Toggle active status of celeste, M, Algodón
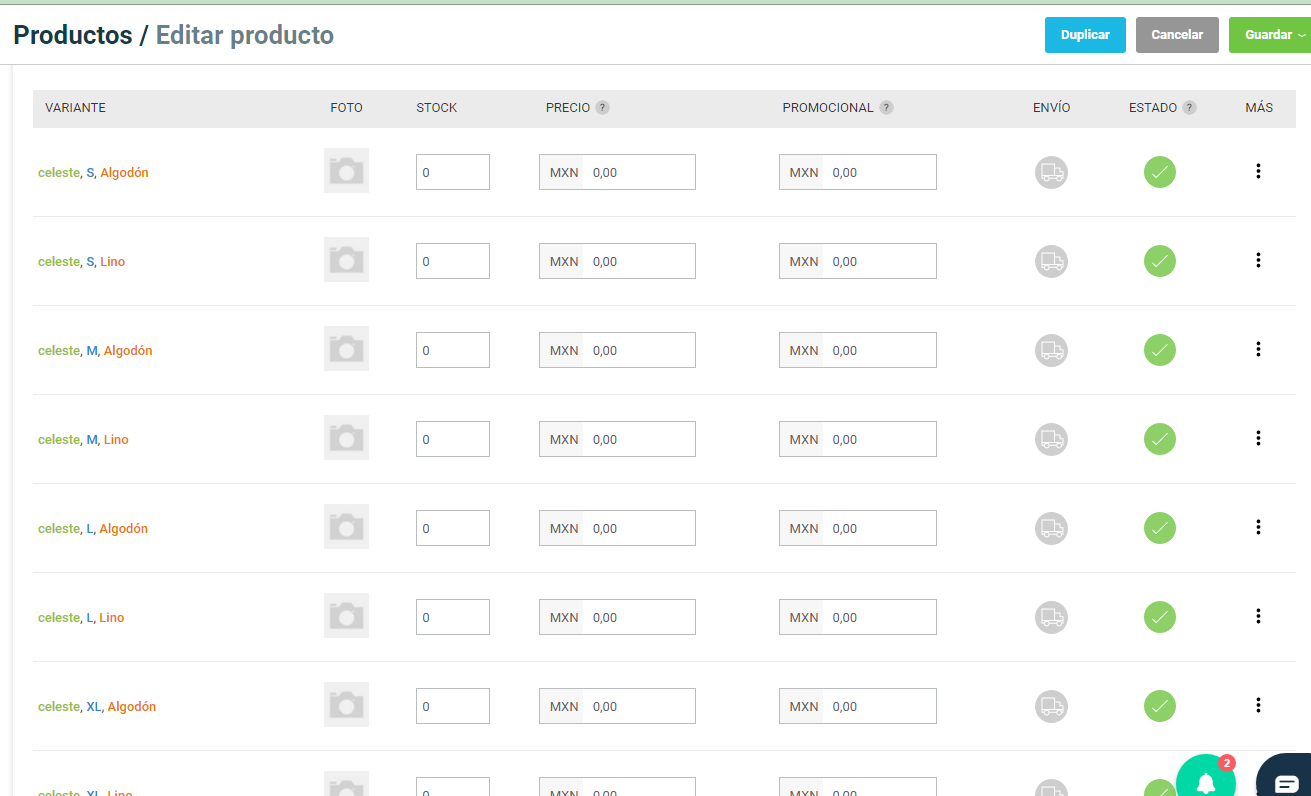The image size is (1311, 796). coord(1160,350)
